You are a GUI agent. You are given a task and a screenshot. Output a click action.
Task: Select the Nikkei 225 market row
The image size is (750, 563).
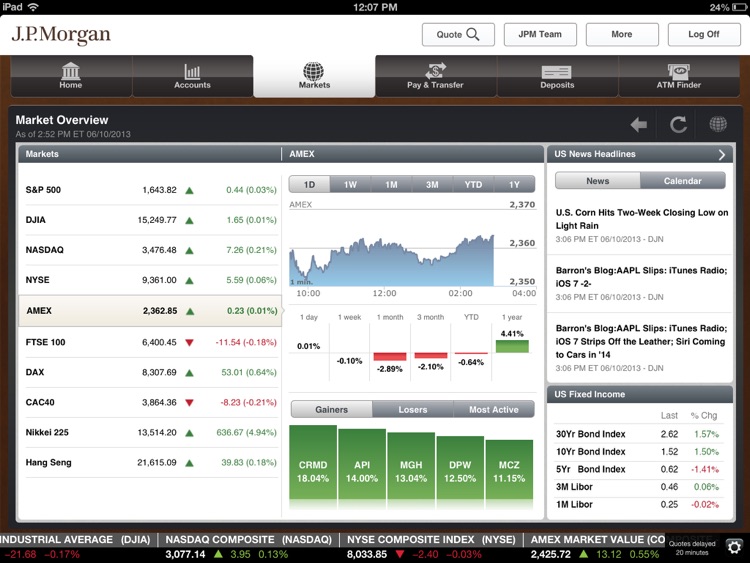(x=150, y=433)
